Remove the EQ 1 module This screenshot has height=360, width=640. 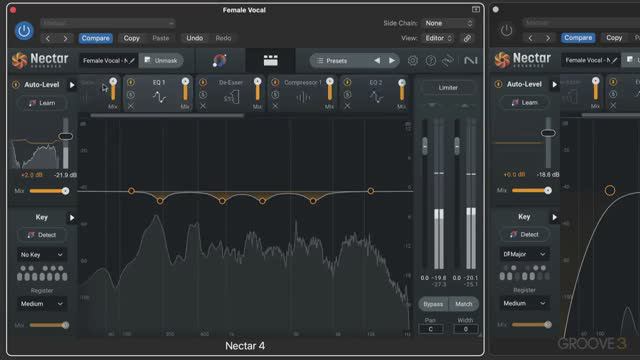(x=131, y=106)
